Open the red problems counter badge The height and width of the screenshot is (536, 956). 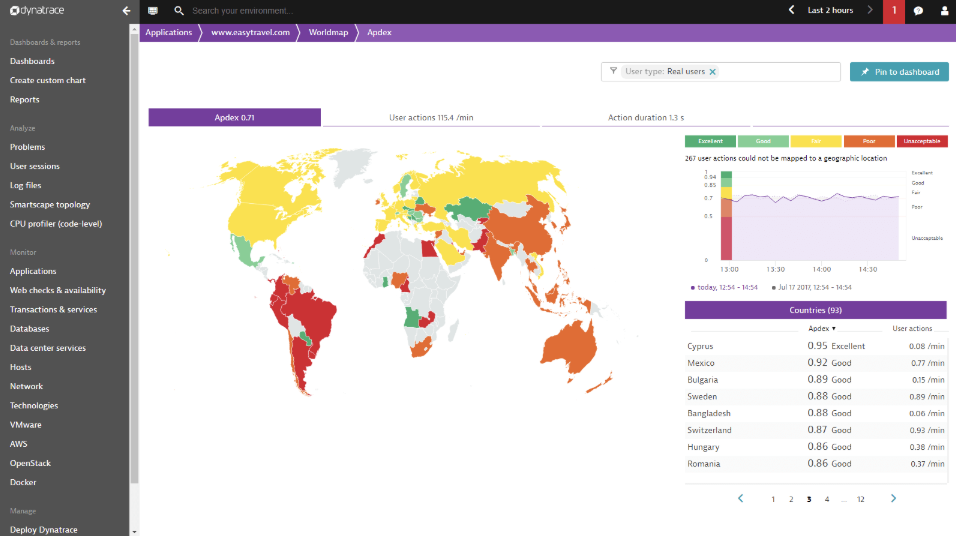click(x=894, y=12)
